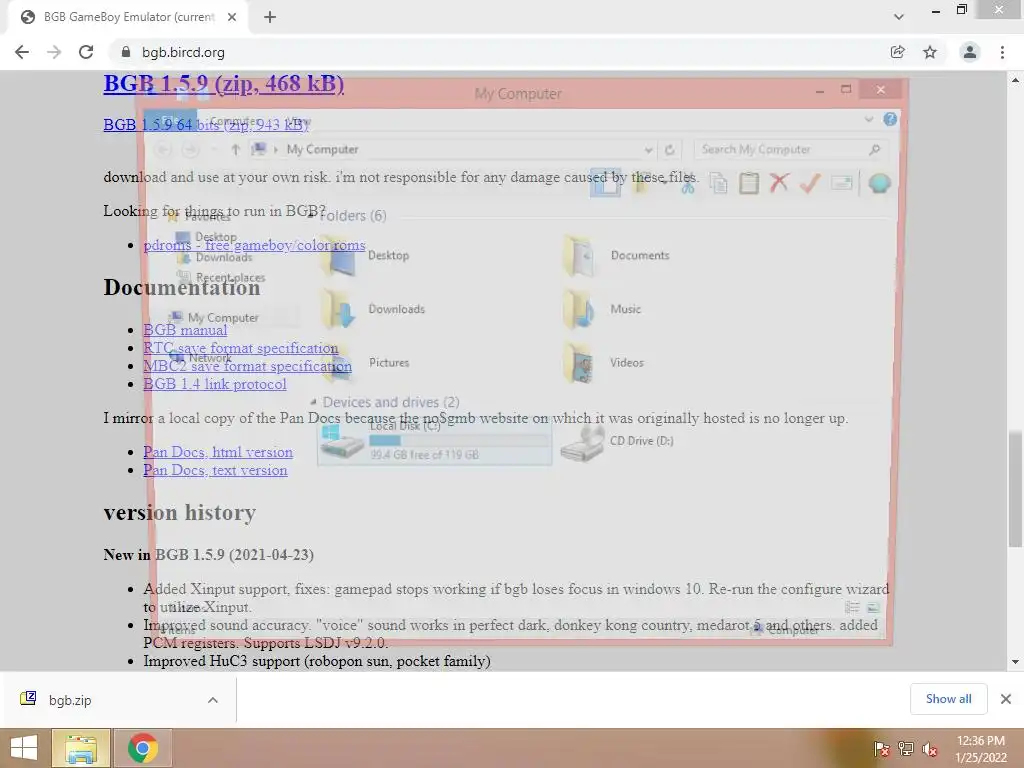Click the red delete X toolbar icon

pyautogui.click(x=778, y=183)
